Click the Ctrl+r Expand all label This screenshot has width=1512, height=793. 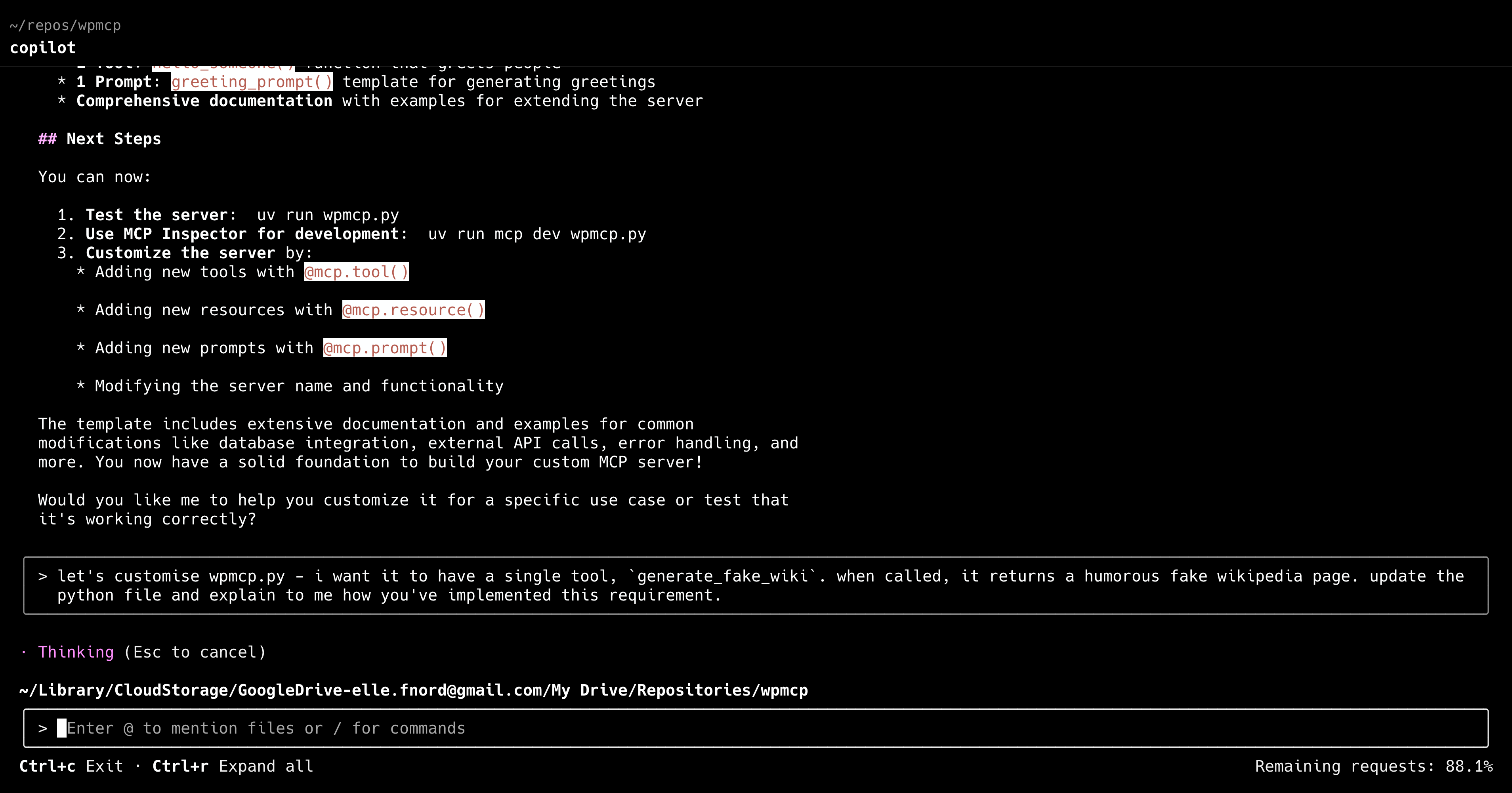point(233,766)
